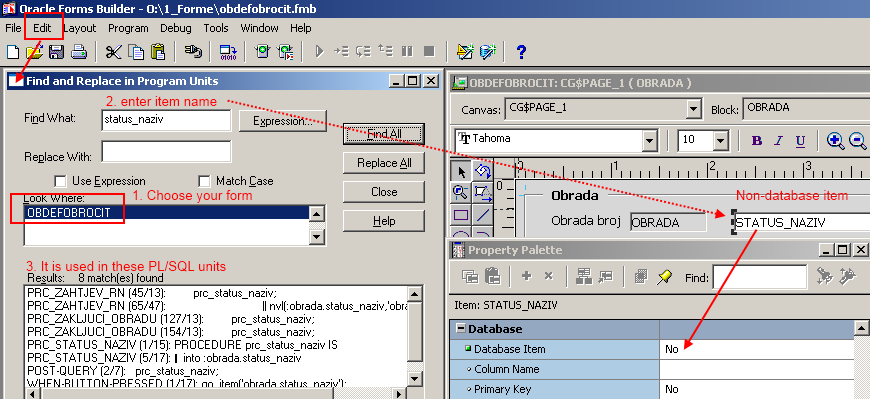Open the Tools menu
870x399 pixels.
[x=216, y=28]
